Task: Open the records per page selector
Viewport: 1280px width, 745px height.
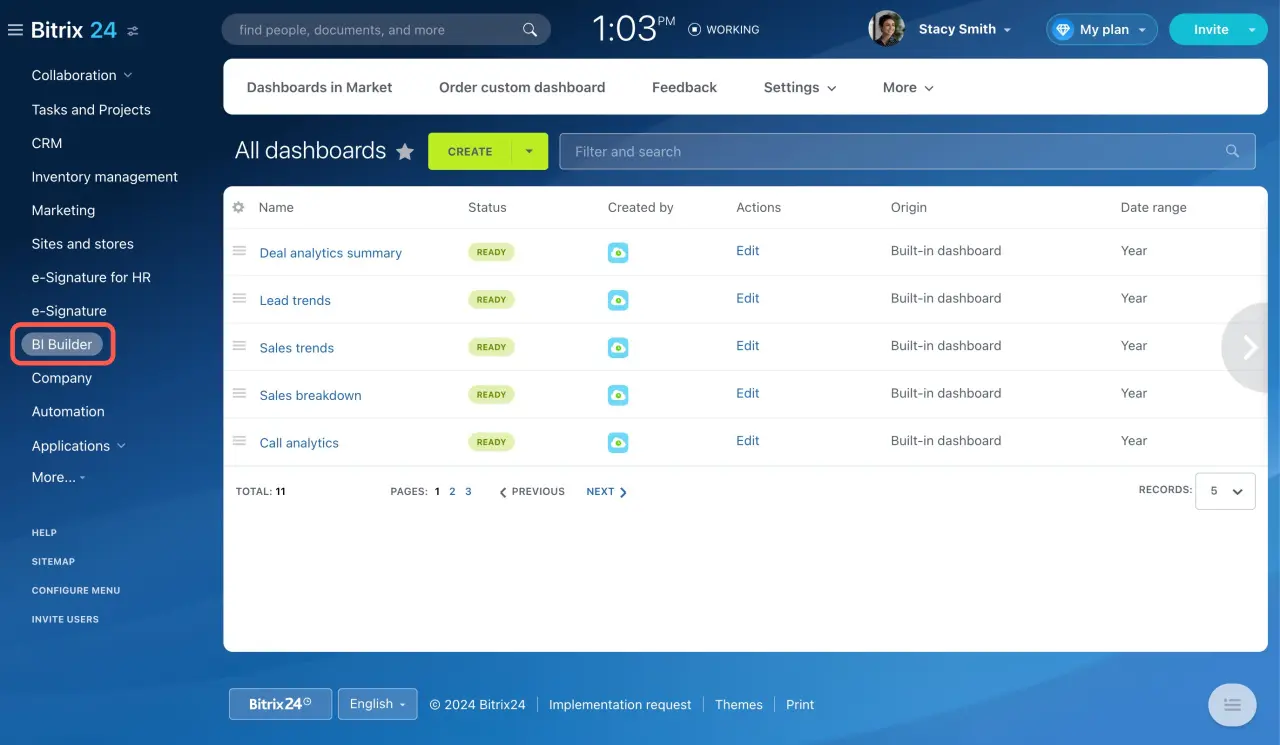Action: 1224,490
